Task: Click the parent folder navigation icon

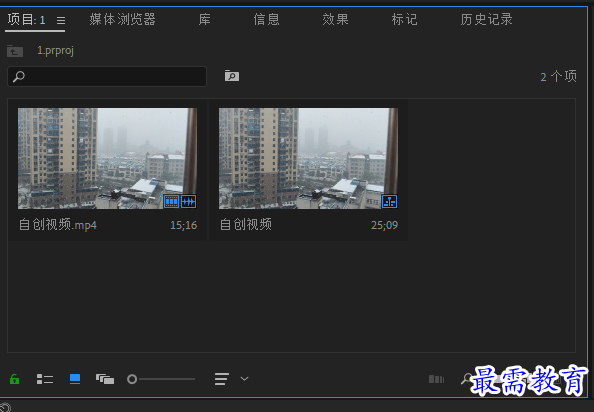Action: 15,51
